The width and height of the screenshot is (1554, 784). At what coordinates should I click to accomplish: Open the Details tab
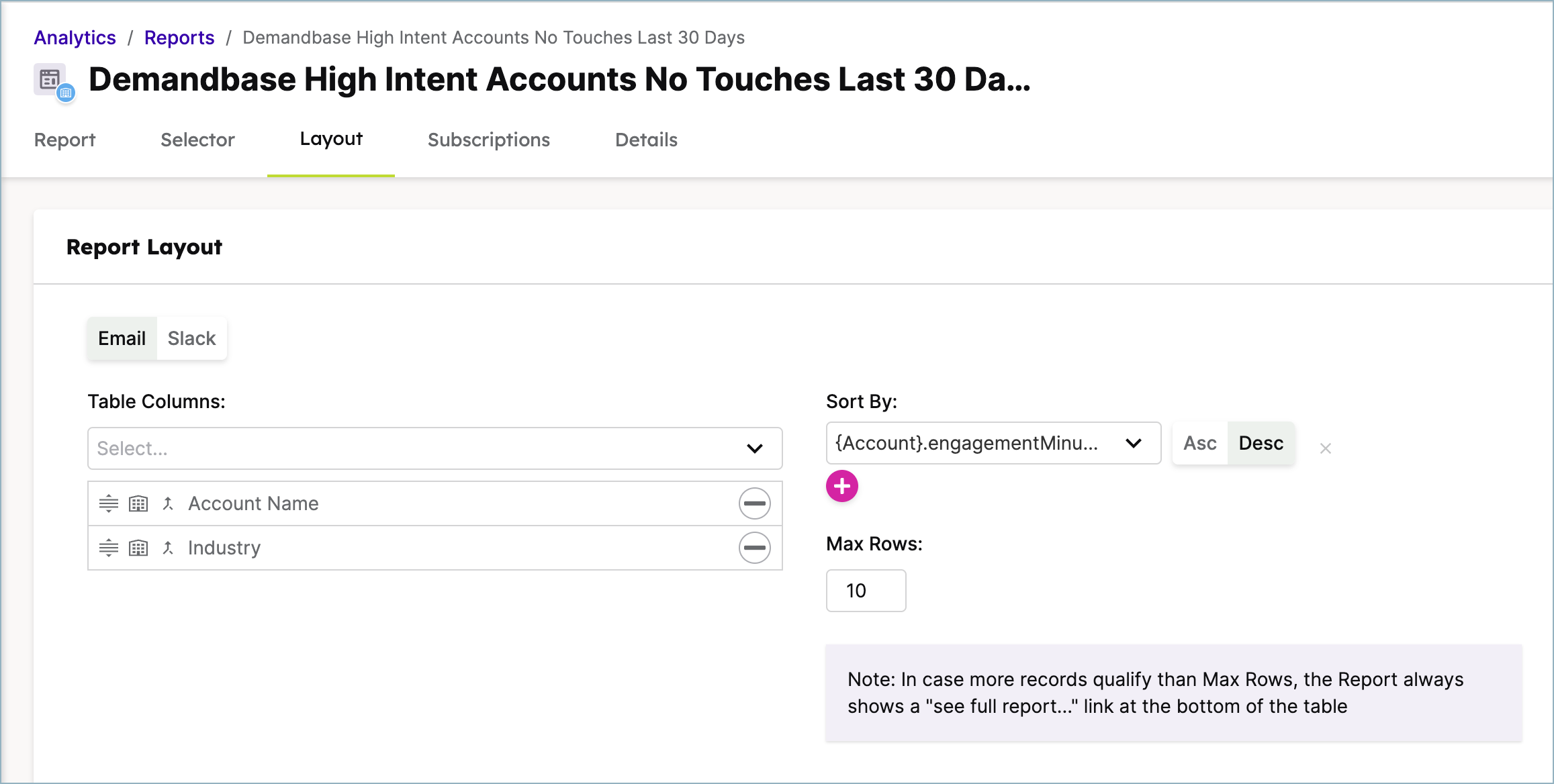pyautogui.click(x=646, y=140)
